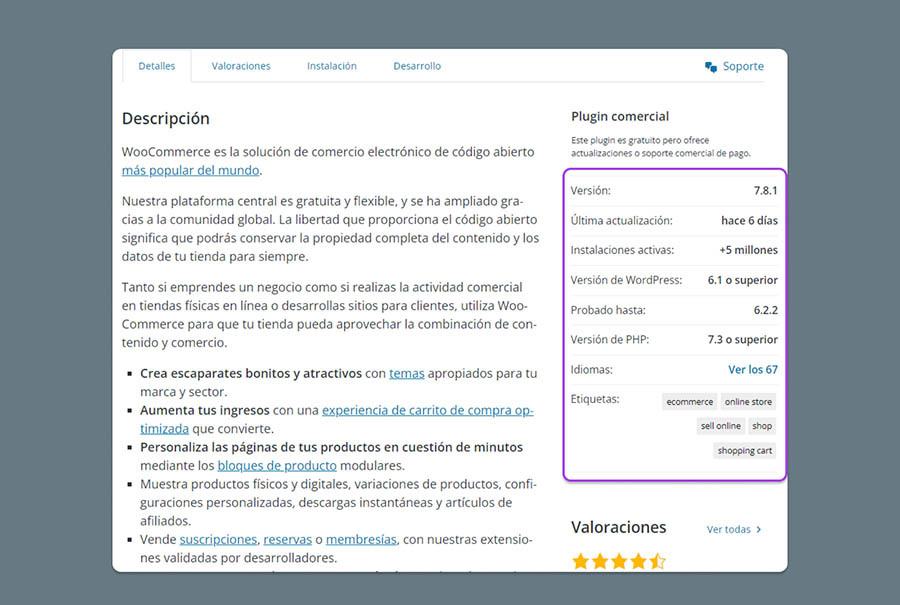
Task: Go to the Desarrollo tab
Action: pyautogui.click(x=417, y=66)
